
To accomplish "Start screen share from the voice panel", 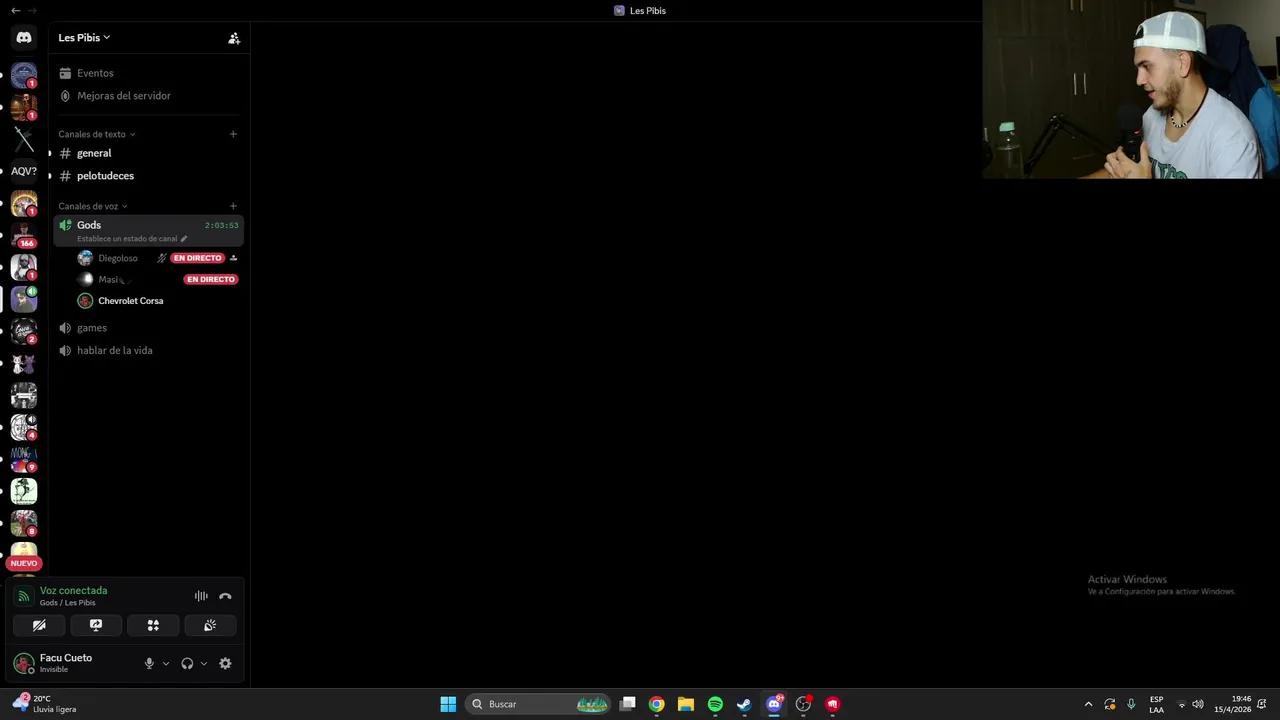I will click(x=96, y=625).
